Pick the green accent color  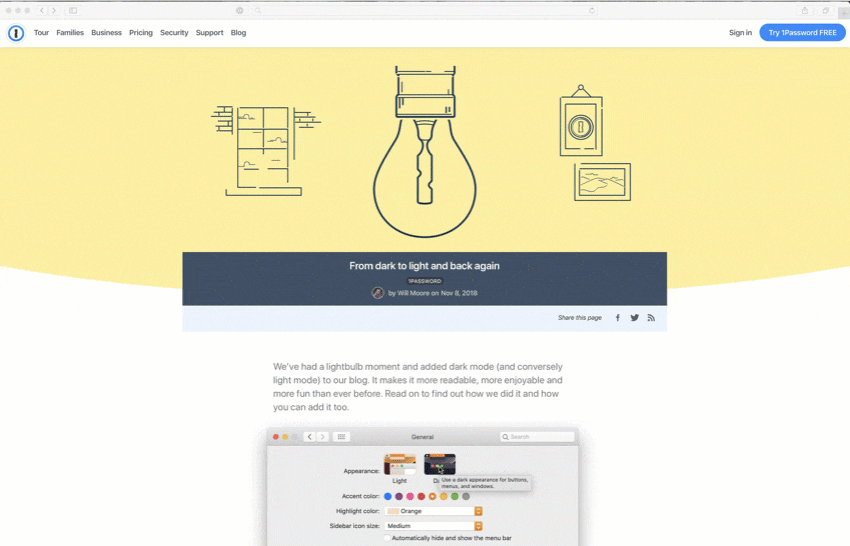tap(455, 496)
